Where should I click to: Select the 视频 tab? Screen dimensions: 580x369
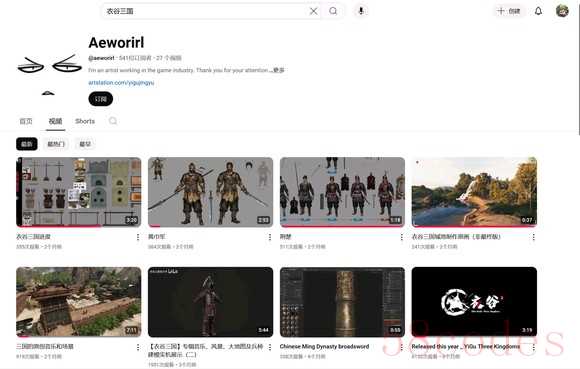pos(55,121)
